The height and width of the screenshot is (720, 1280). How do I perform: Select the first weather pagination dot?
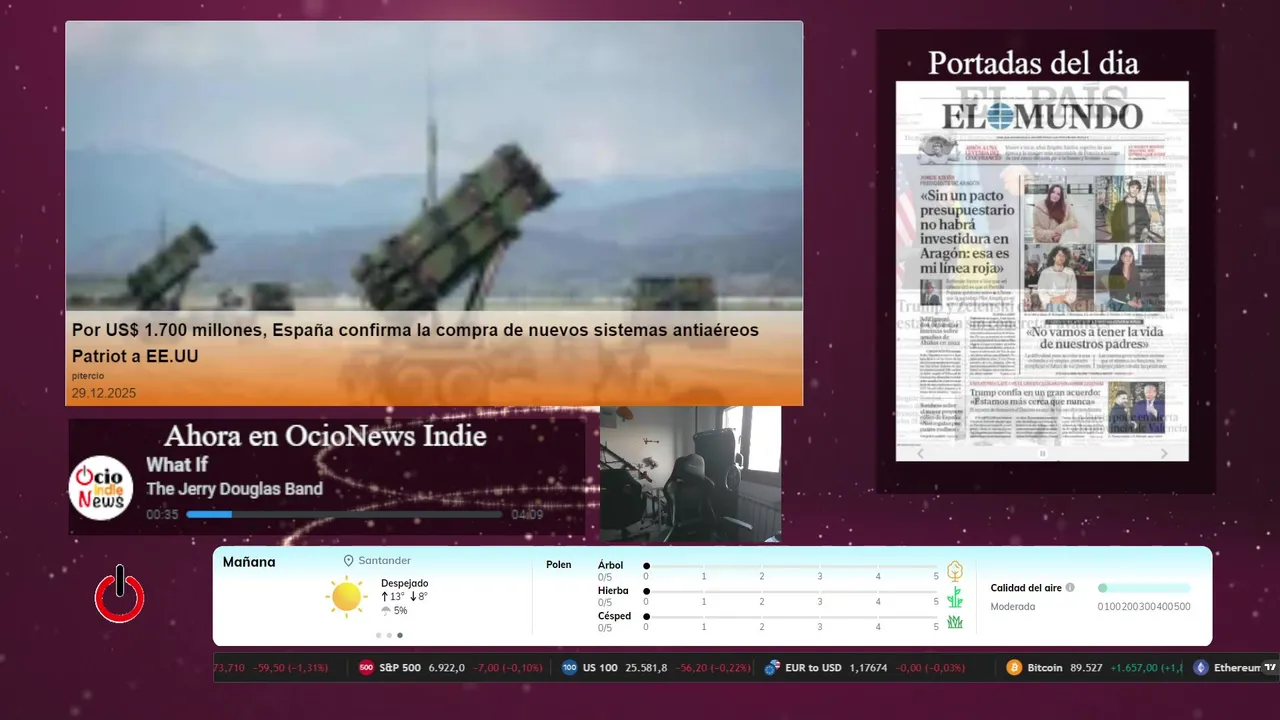click(x=378, y=635)
